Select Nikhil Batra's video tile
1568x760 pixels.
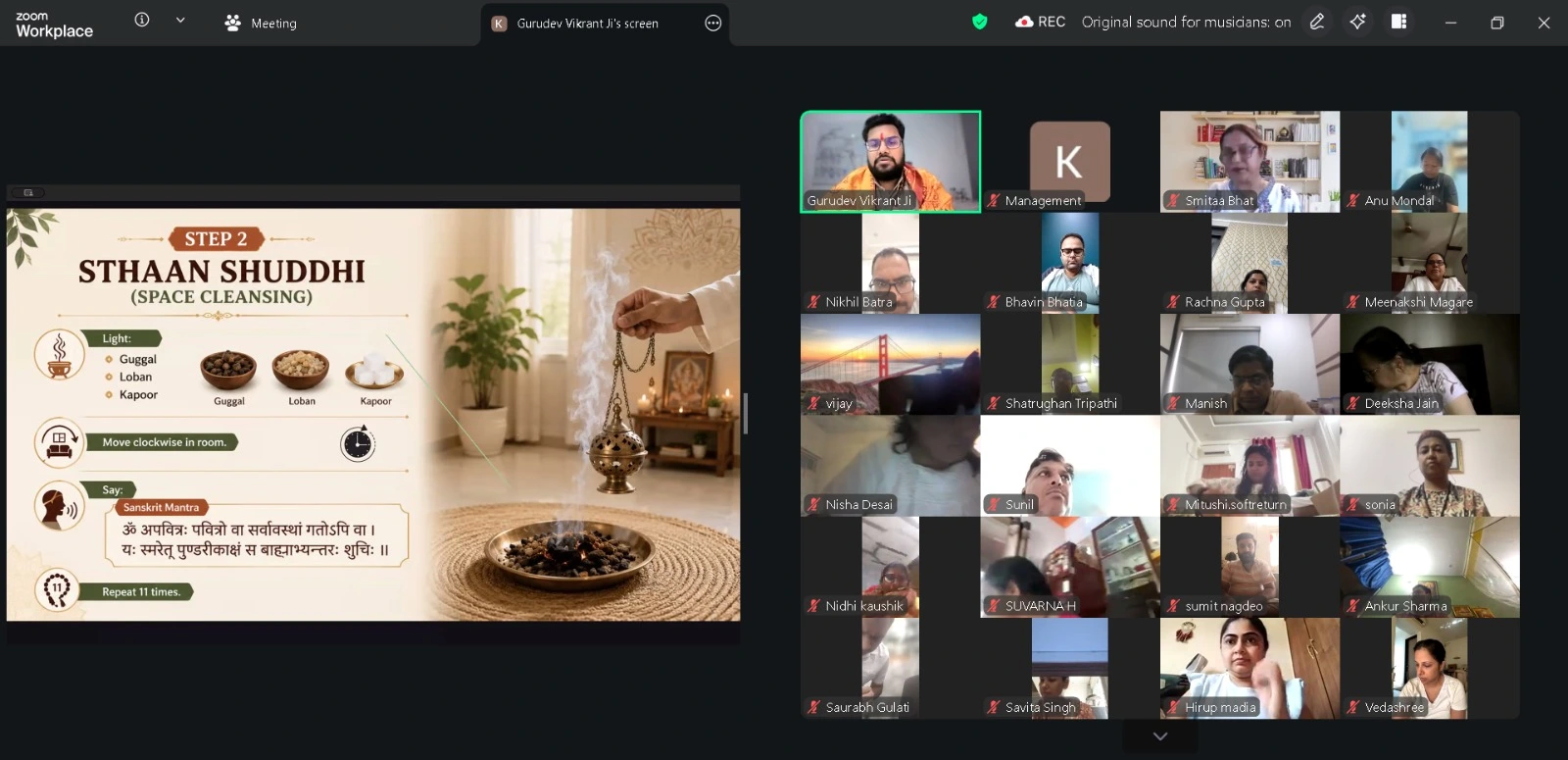(890, 263)
